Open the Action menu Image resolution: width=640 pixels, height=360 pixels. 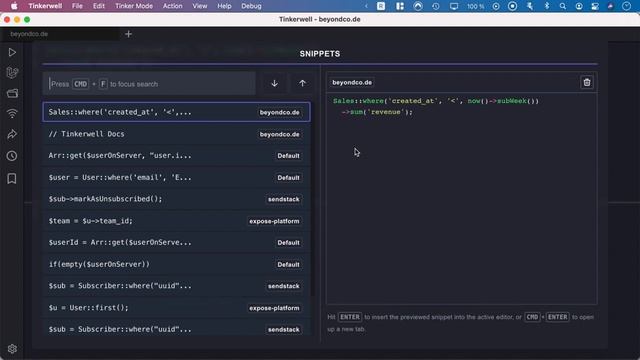(173, 6)
